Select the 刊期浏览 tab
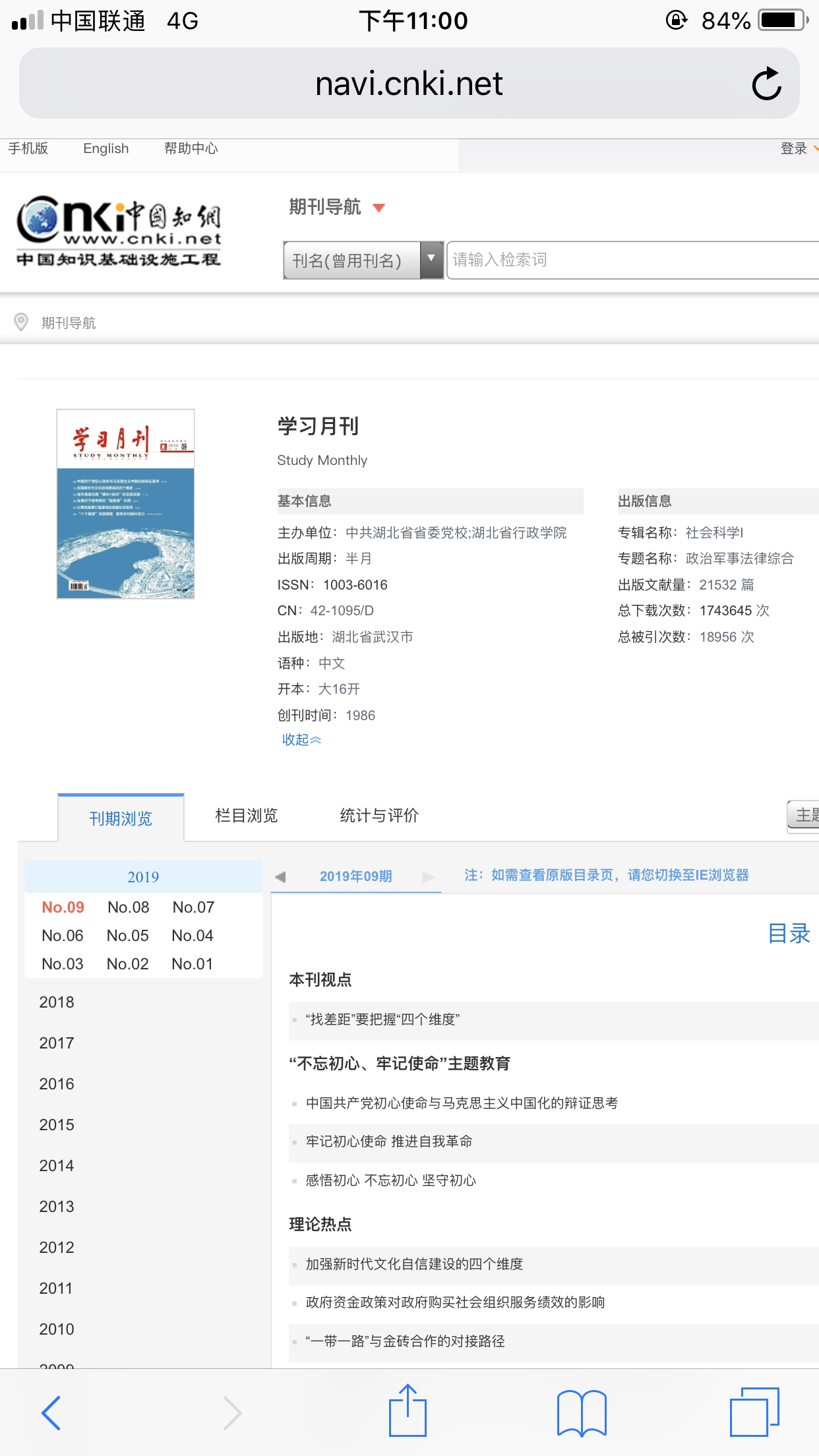 [x=121, y=818]
